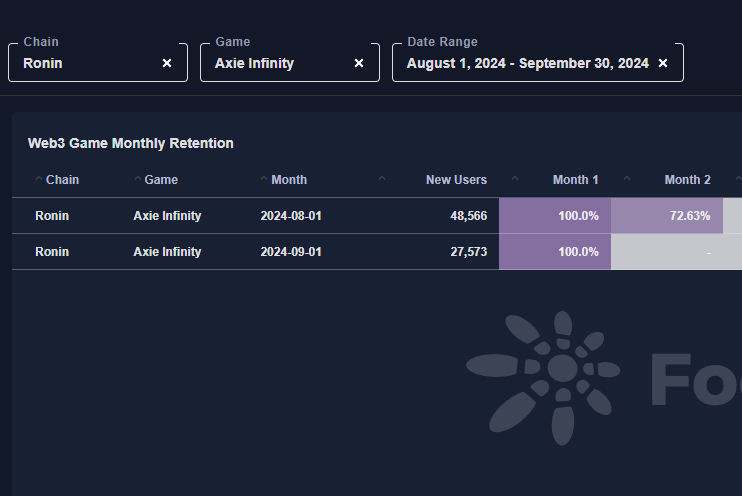Click the 27,573 new users value

coord(468,252)
